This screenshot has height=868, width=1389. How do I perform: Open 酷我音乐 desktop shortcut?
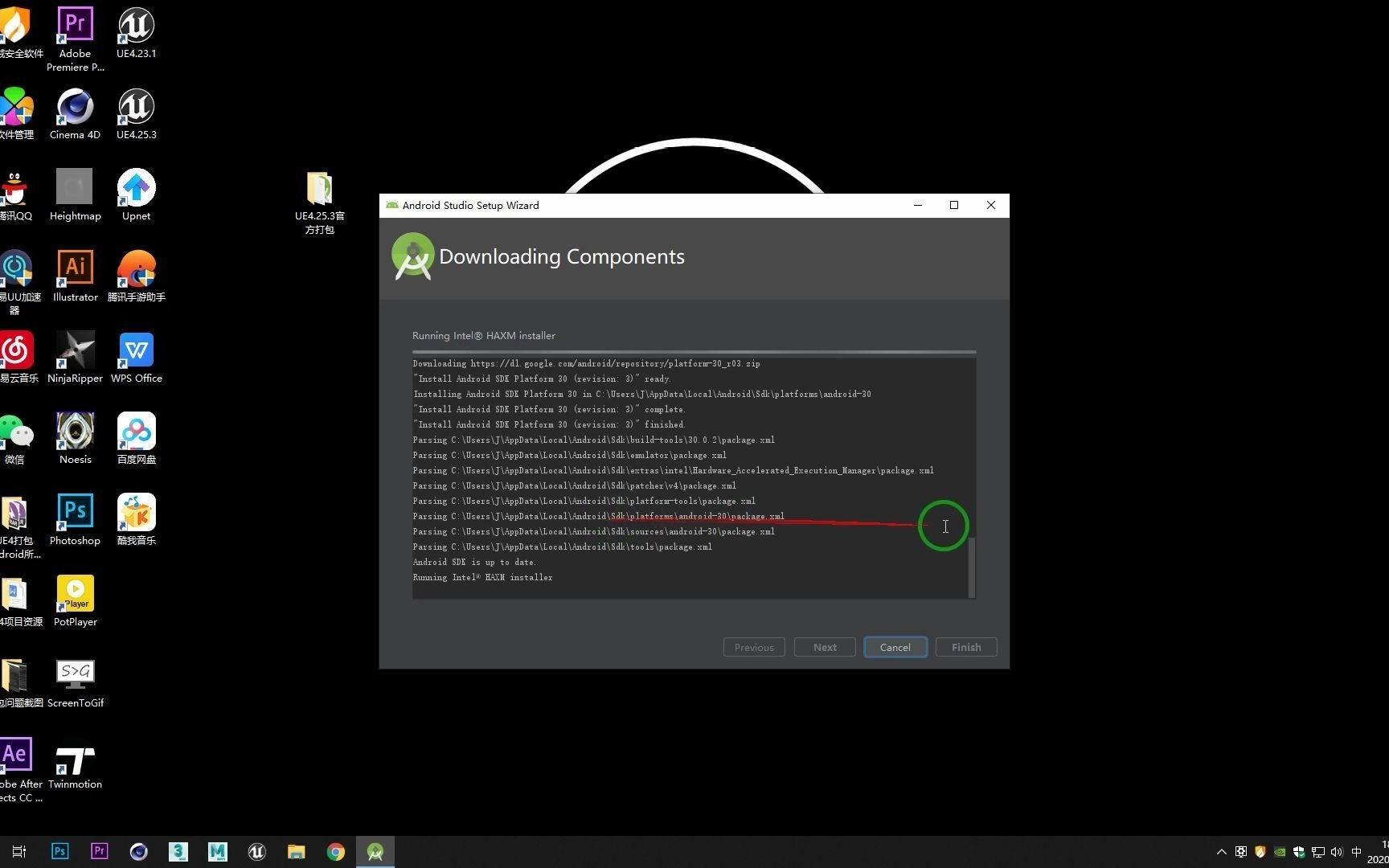pos(136,519)
